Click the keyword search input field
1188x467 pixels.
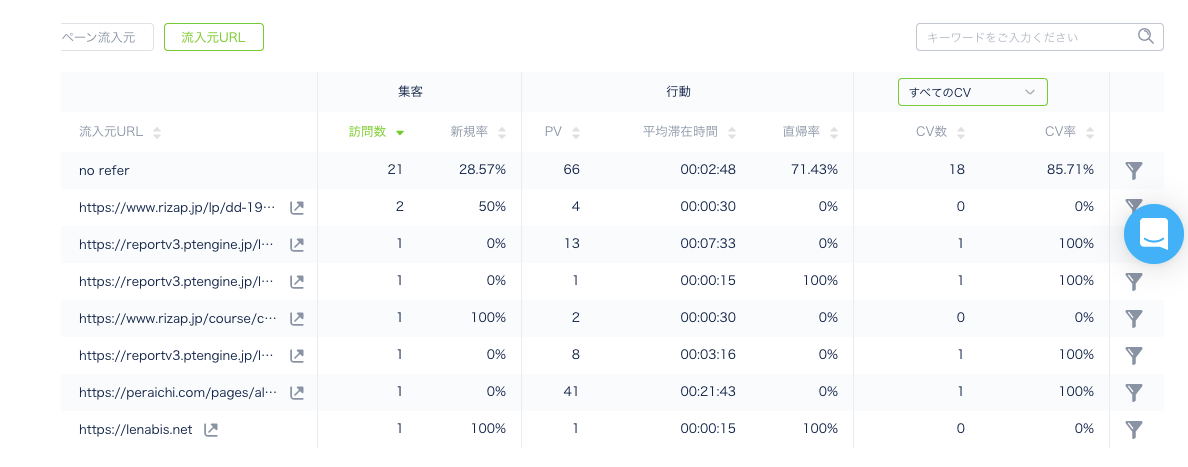pyautogui.click(x=1025, y=37)
